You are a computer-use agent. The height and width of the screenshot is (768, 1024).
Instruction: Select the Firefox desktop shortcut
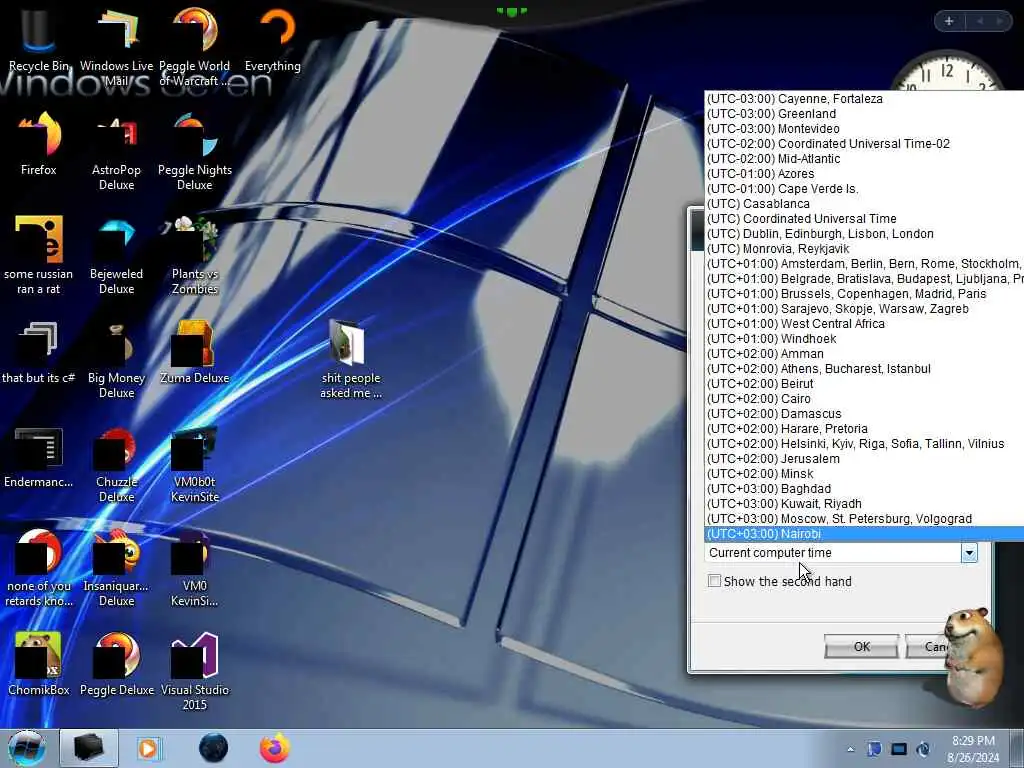[39, 144]
